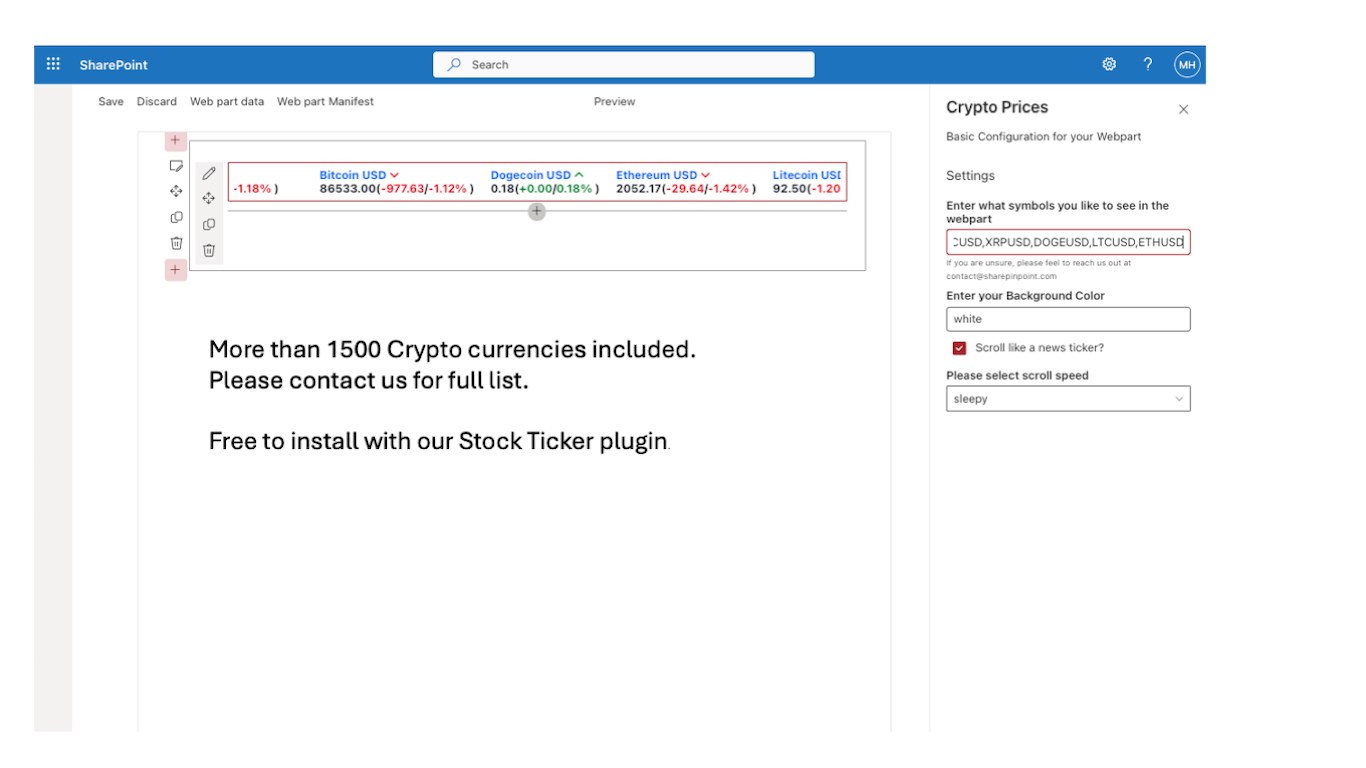Click Discard in the command bar
This screenshot has height=768, width=1366.
157,101
